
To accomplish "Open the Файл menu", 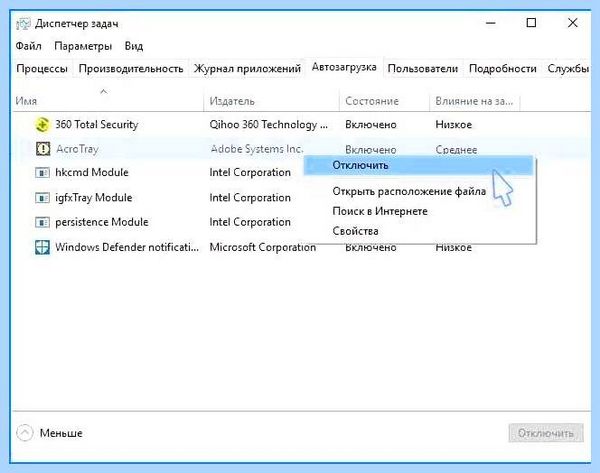I will pyautogui.click(x=28, y=46).
